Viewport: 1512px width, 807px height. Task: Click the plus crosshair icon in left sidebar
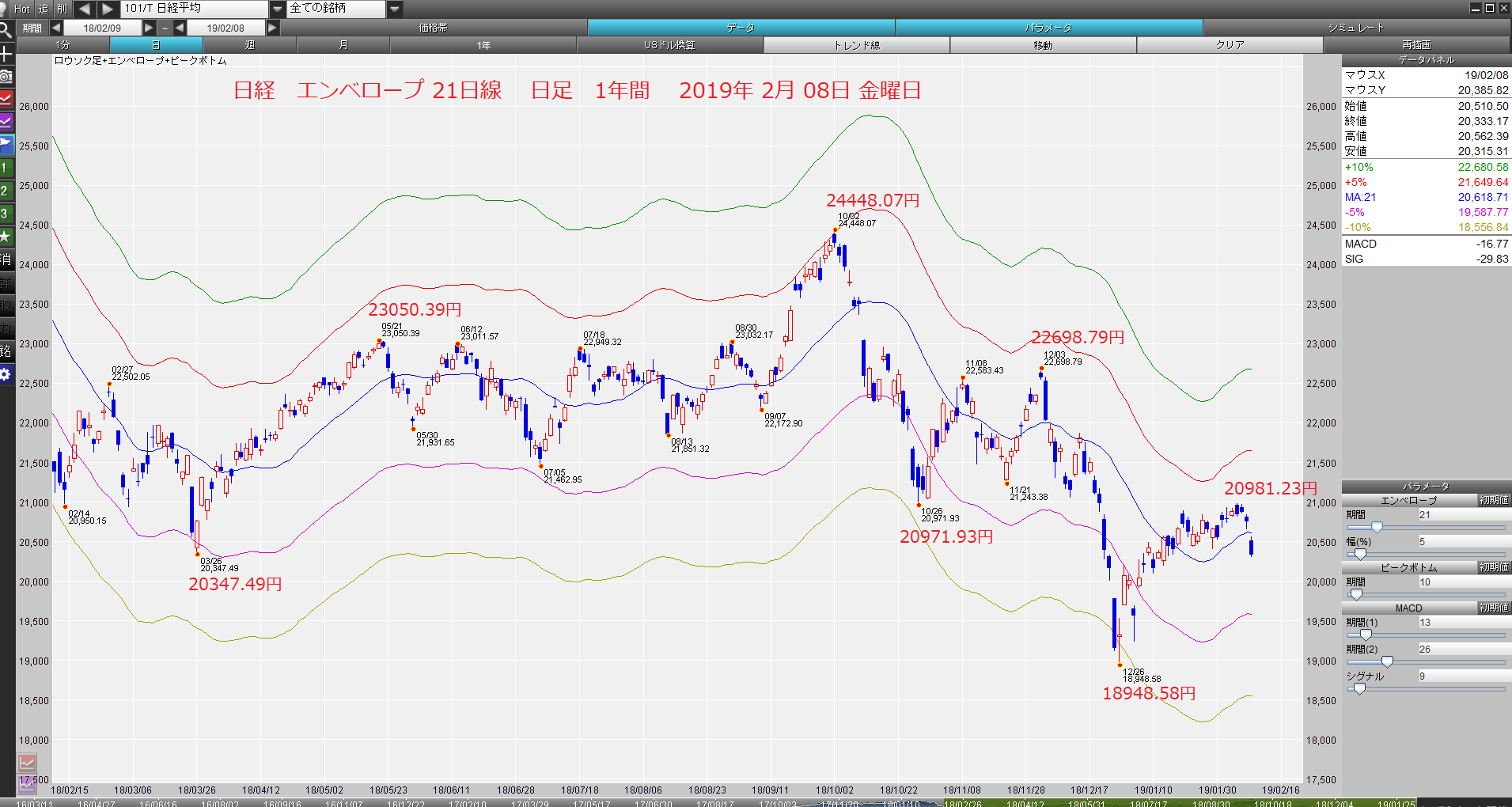[x=6, y=54]
